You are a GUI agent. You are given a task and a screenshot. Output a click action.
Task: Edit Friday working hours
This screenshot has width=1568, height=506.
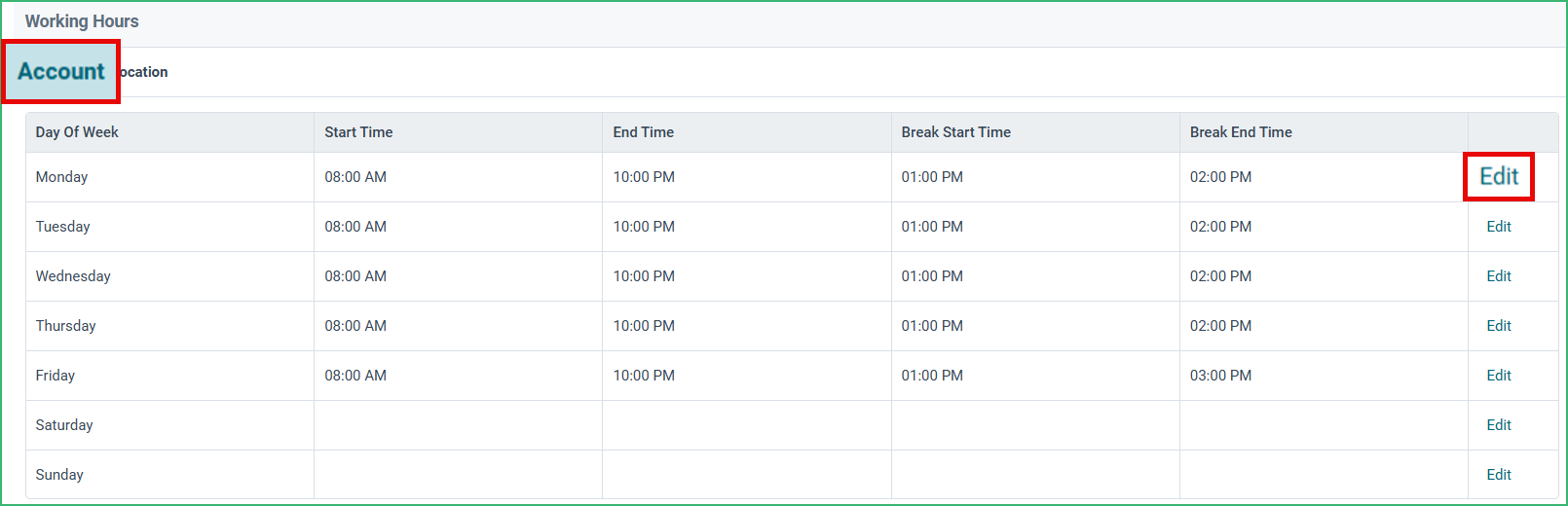point(1499,376)
